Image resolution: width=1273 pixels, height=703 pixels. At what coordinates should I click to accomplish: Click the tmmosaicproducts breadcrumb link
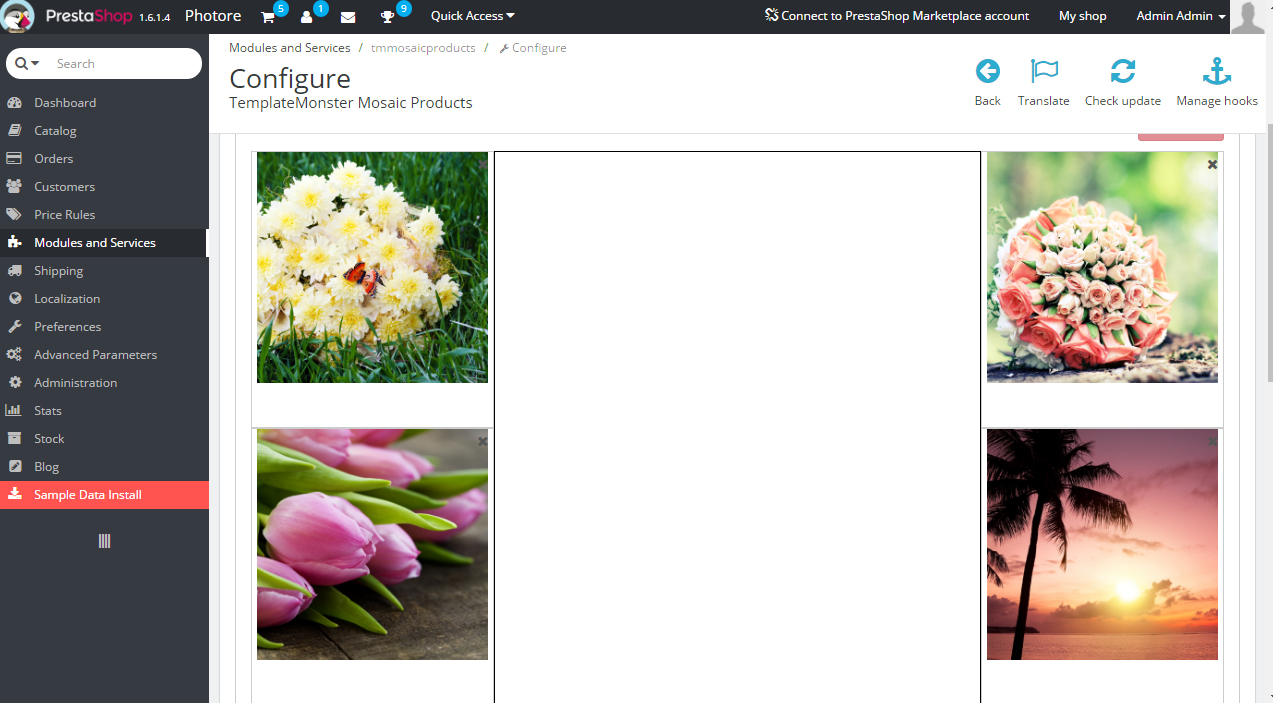(x=423, y=48)
